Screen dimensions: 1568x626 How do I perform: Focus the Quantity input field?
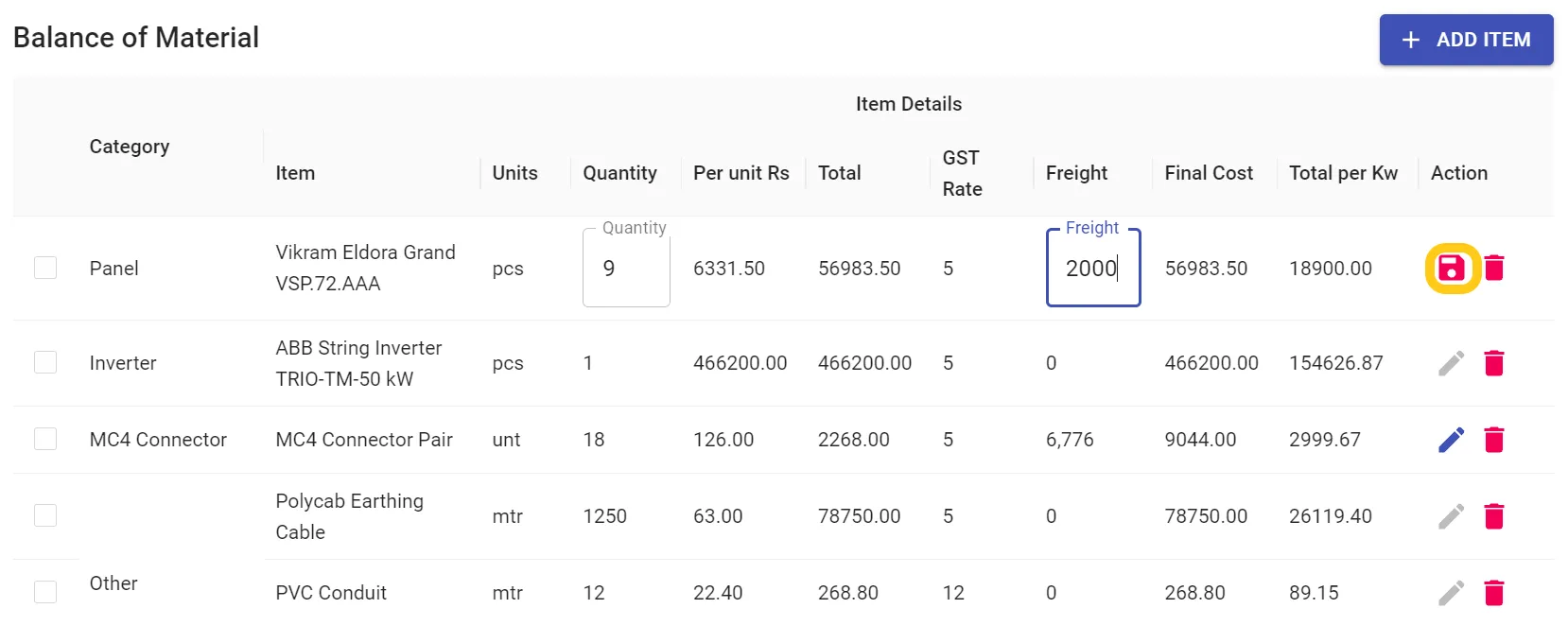(626, 270)
